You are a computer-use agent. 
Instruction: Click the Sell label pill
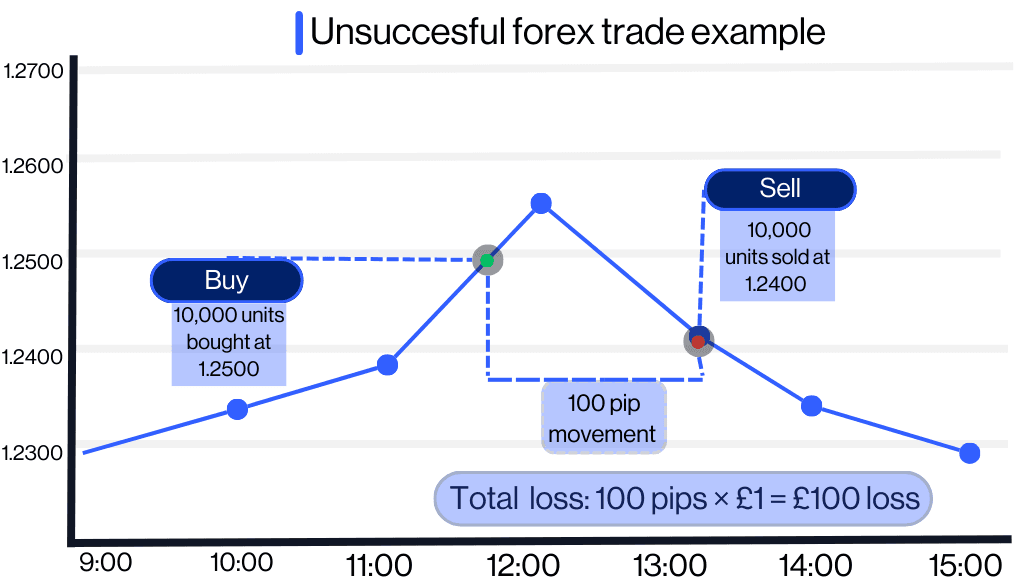(780, 188)
